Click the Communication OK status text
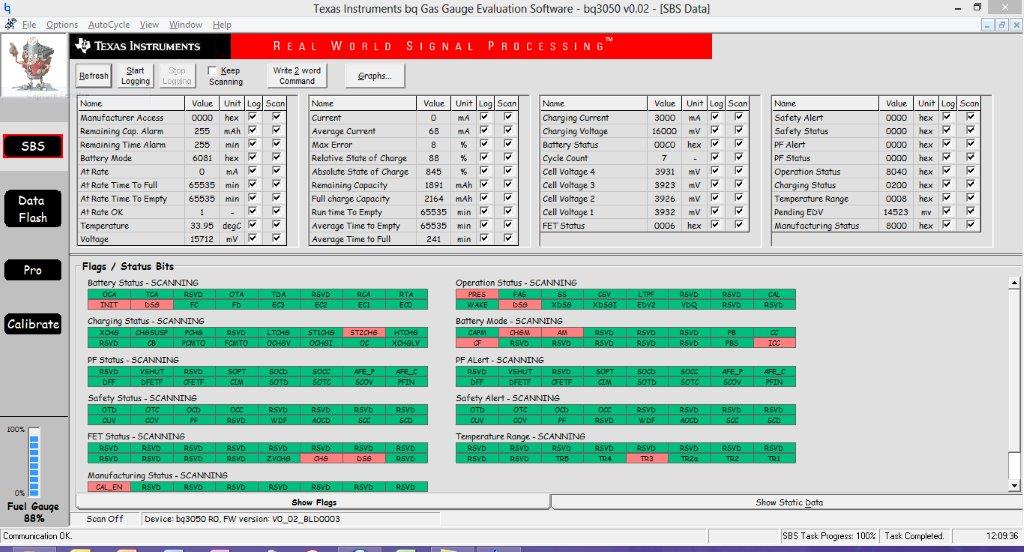 [38, 536]
